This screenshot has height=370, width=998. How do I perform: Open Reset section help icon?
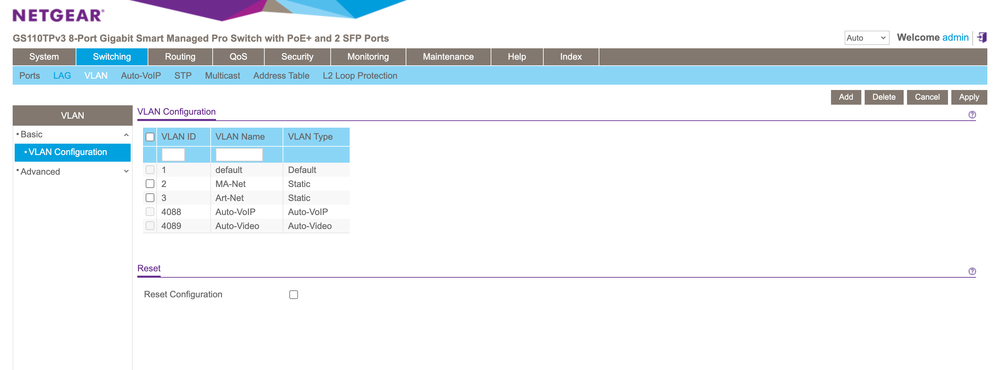pyautogui.click(x=972, y=271)
